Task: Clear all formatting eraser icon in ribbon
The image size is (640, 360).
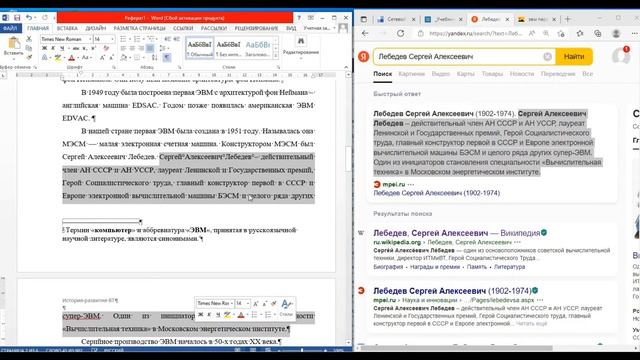Action: (x=106, y=48)
